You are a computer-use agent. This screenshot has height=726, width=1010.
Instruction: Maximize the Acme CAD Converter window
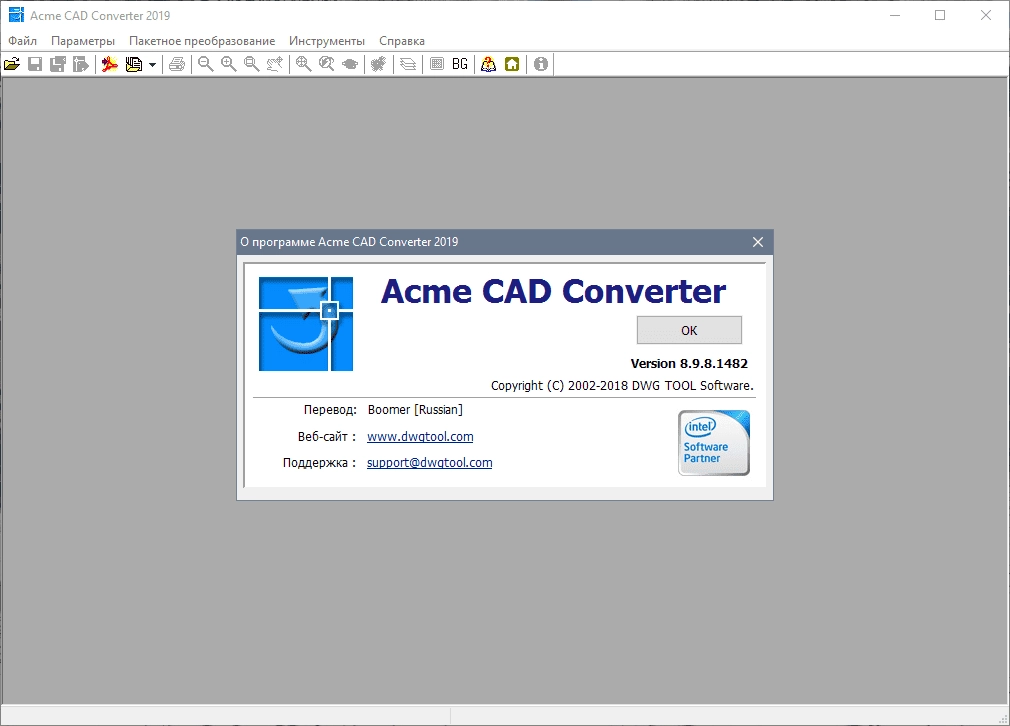coord(940,15)
